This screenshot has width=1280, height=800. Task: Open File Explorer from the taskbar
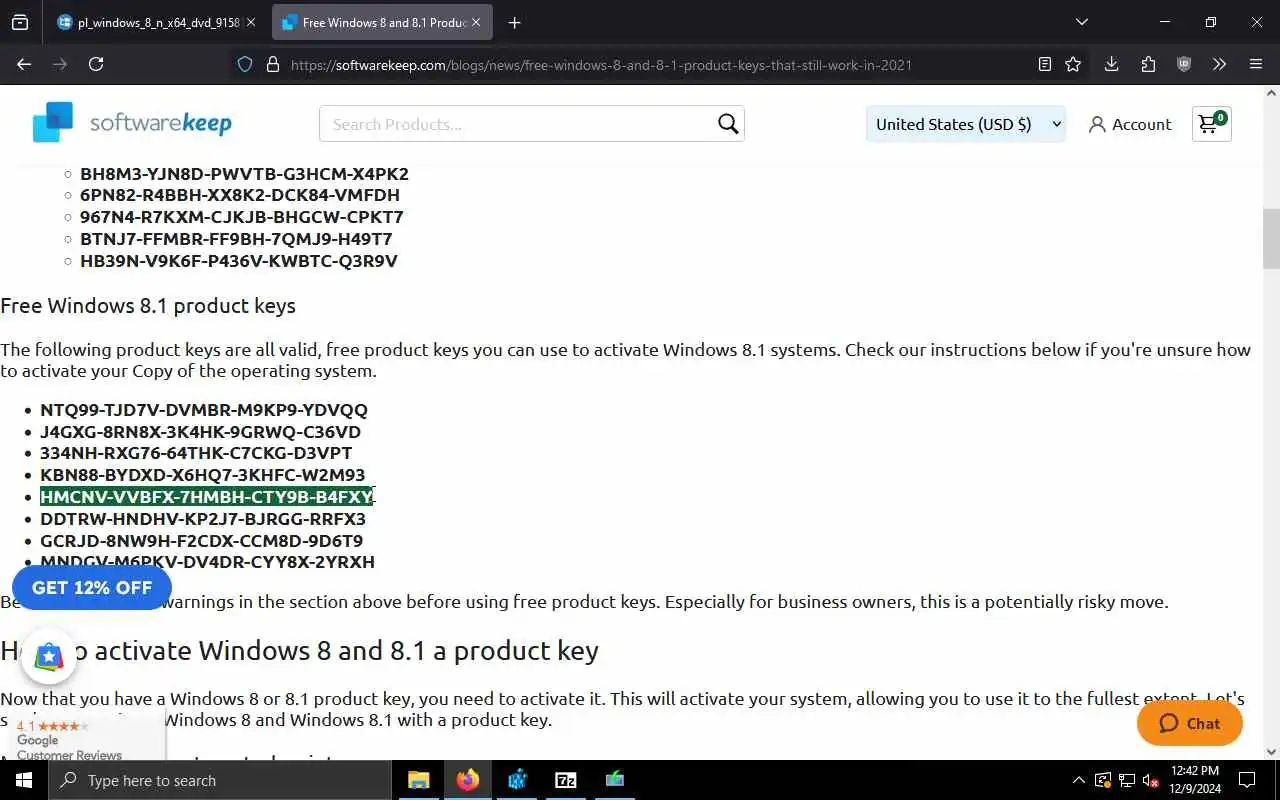point(418,780)
